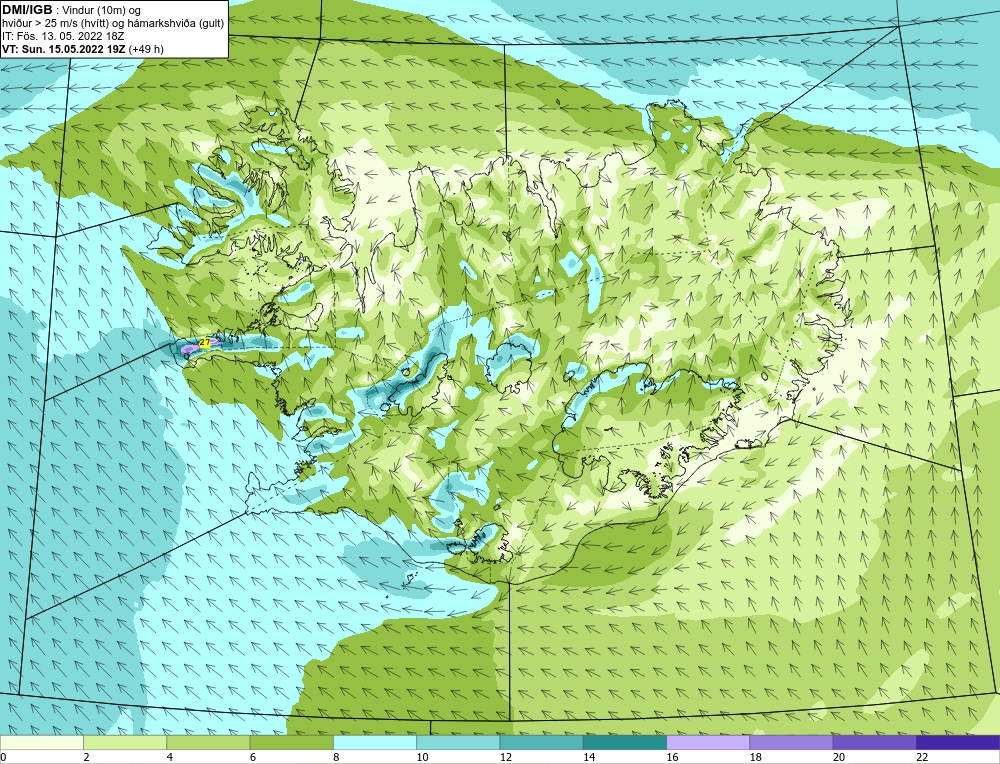Click the 2–4 m/s light green swatch
The image size is (1000, 764).
tap(125, 743)
